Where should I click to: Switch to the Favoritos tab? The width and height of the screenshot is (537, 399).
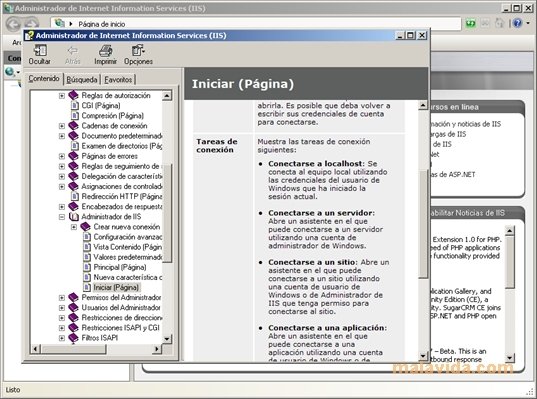(118, 80)
